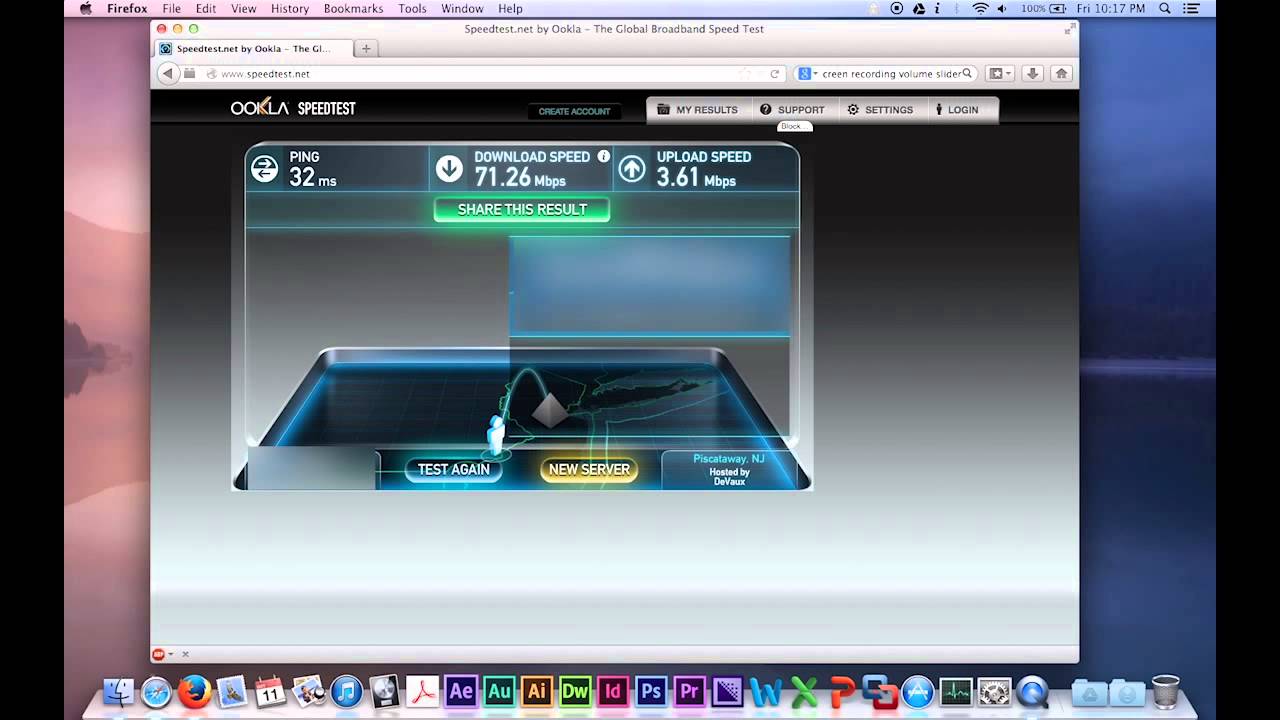Open the Firefox downloads arrow button
1280x720 pixels.
point(1034,74)
